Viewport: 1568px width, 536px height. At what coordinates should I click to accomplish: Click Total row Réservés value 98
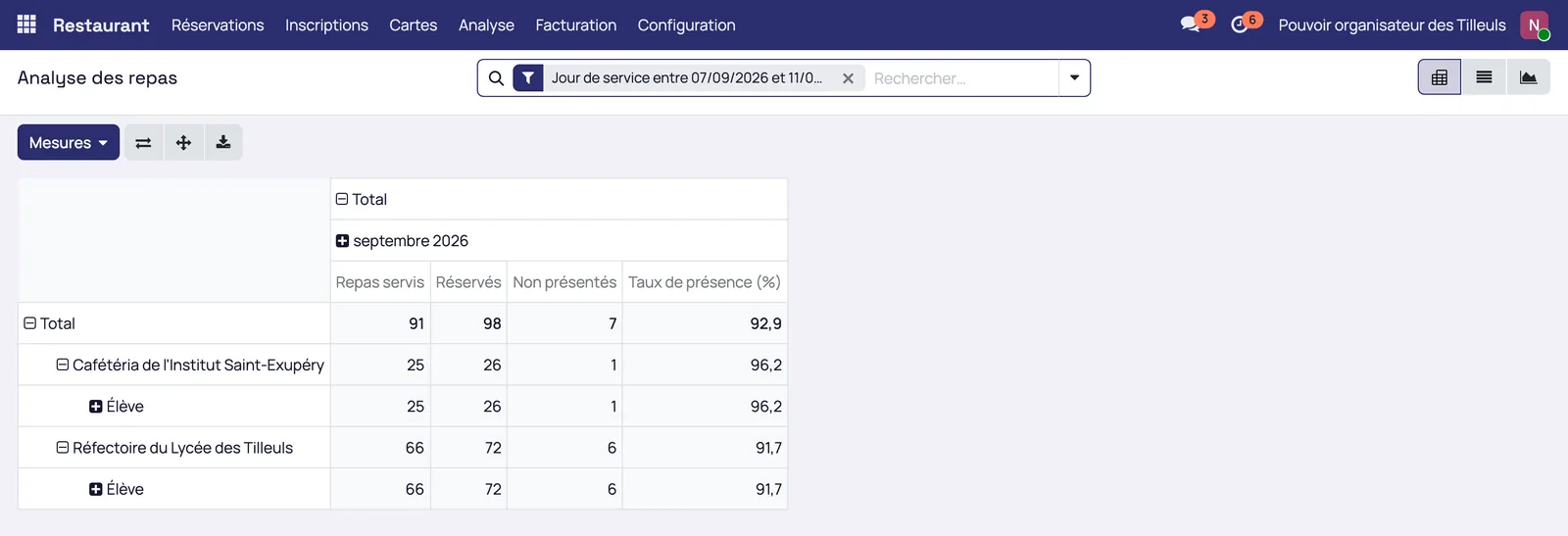pos(468,323)
